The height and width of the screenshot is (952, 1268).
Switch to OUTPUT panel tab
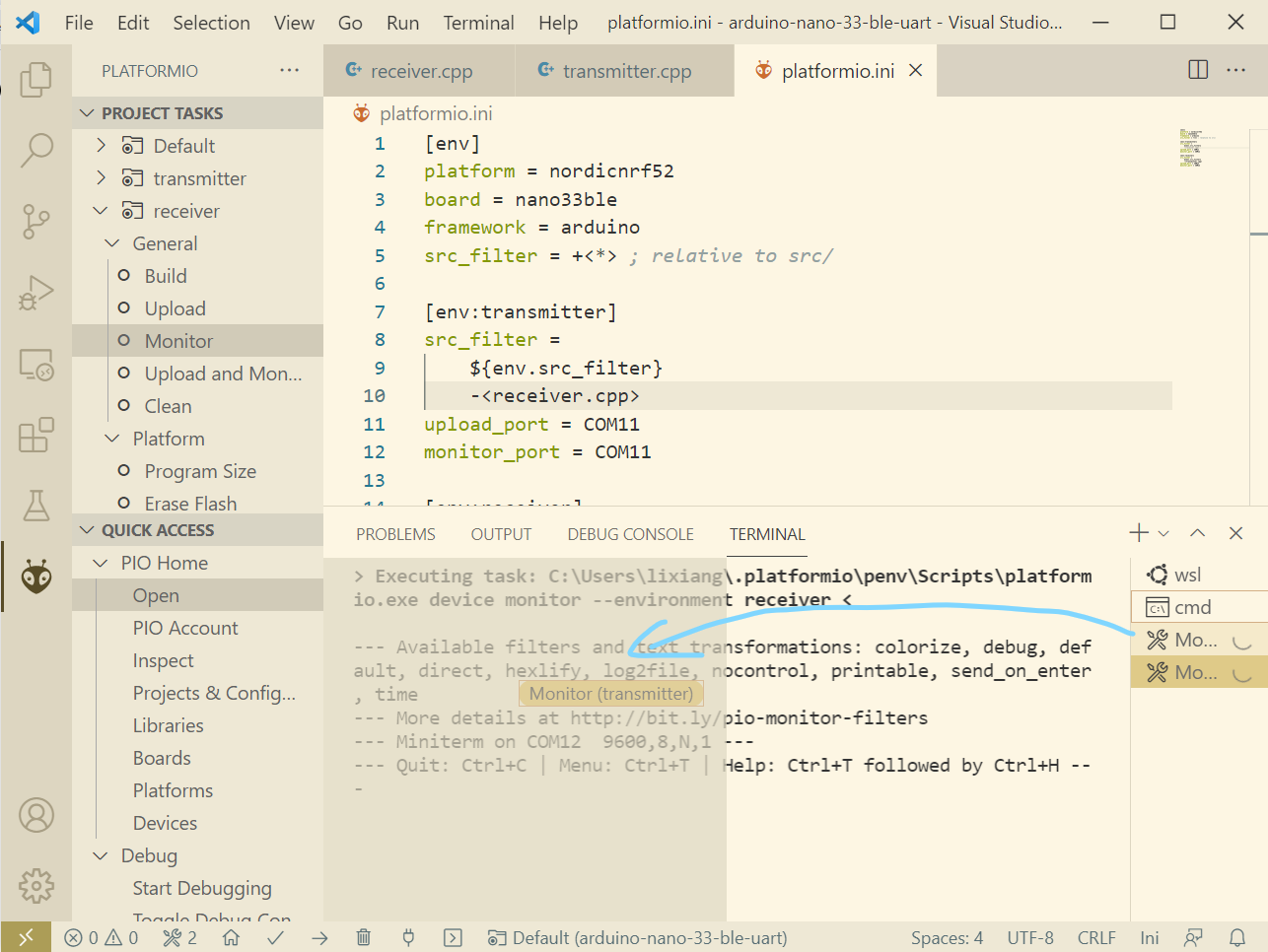point(501,534)
